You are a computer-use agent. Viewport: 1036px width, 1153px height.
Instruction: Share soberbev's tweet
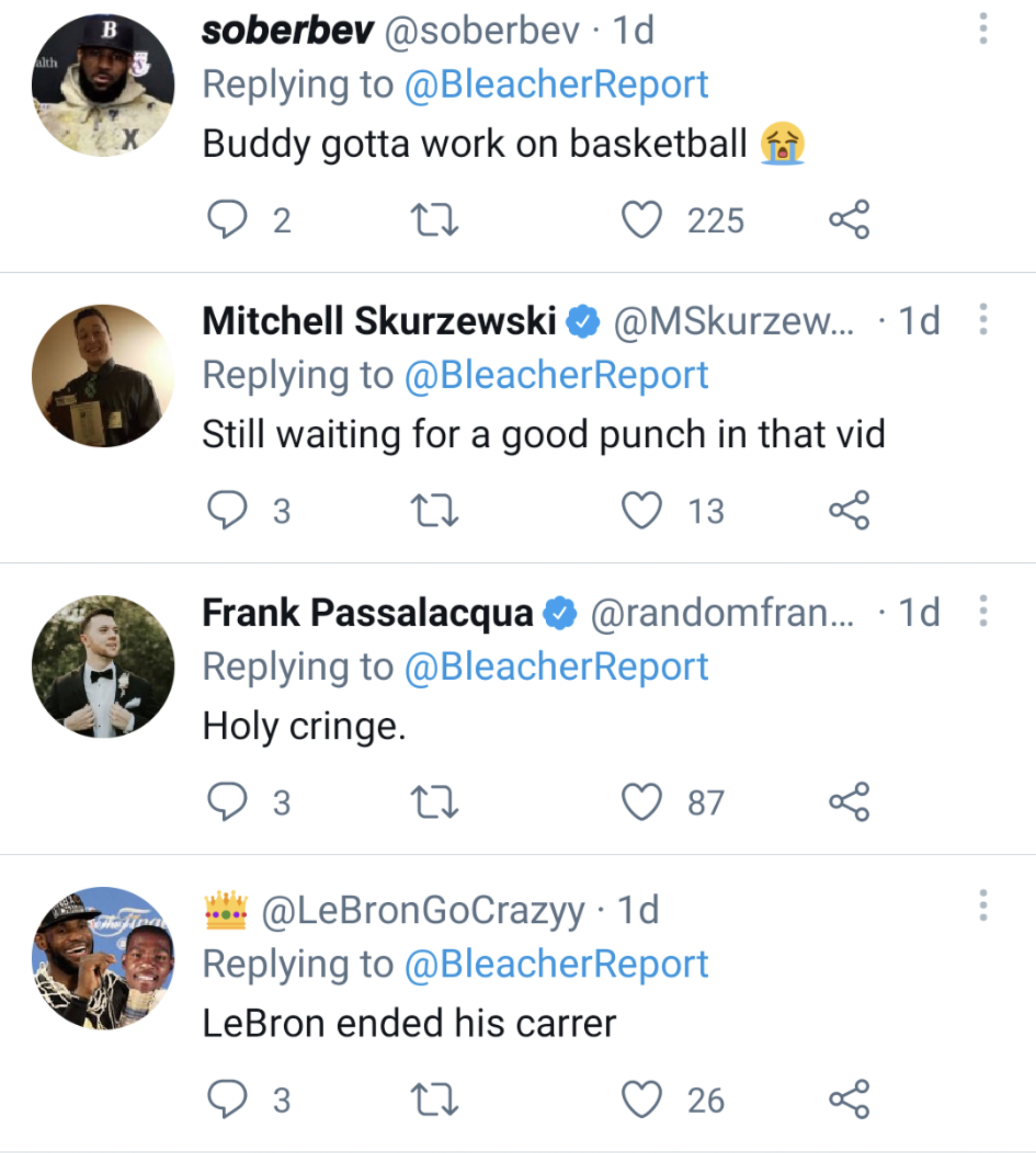point(849,219)
